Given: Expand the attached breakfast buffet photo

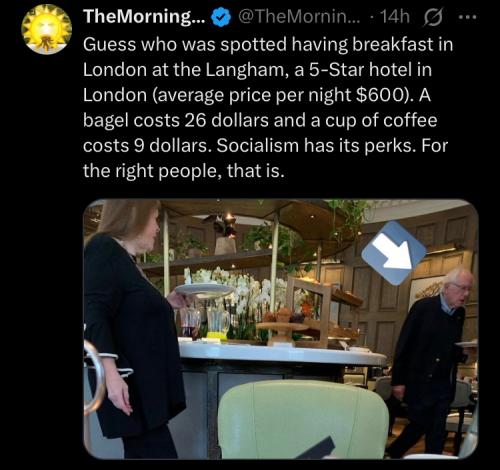Looking at the screenshot, I should (281, 329).
